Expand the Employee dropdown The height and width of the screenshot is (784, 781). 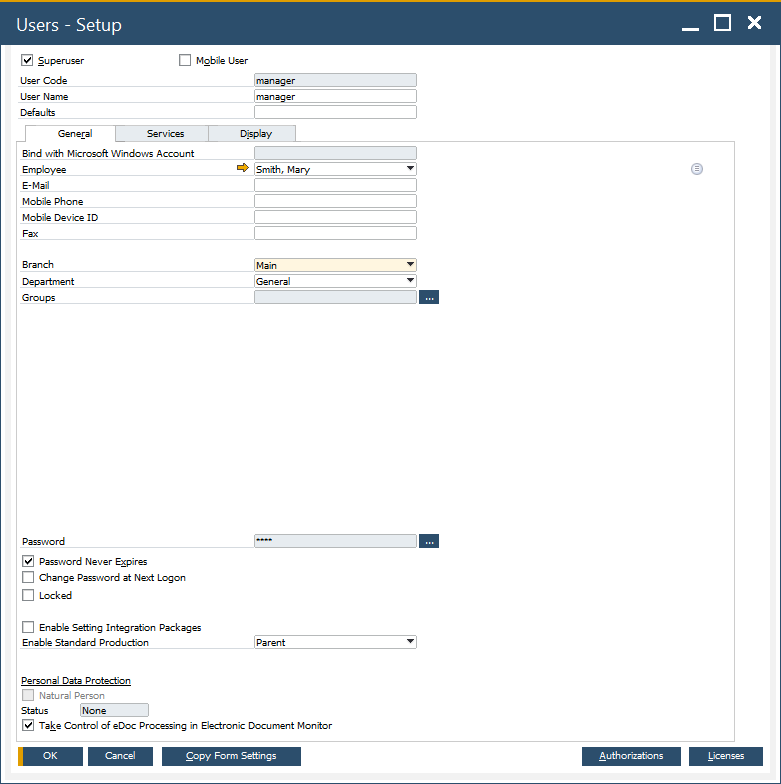[x=410, y=169]
